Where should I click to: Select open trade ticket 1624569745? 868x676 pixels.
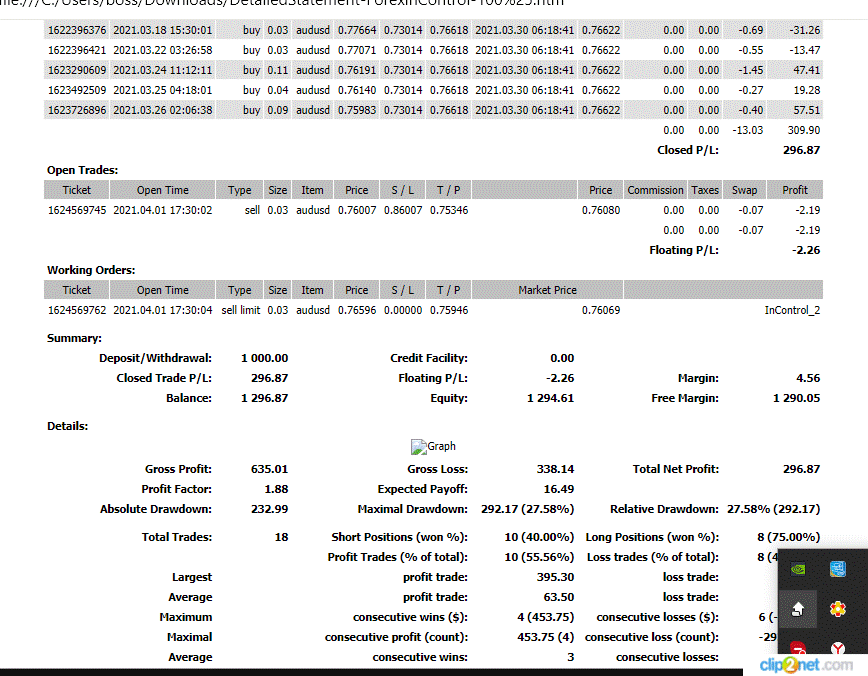[x=77, y=210]
